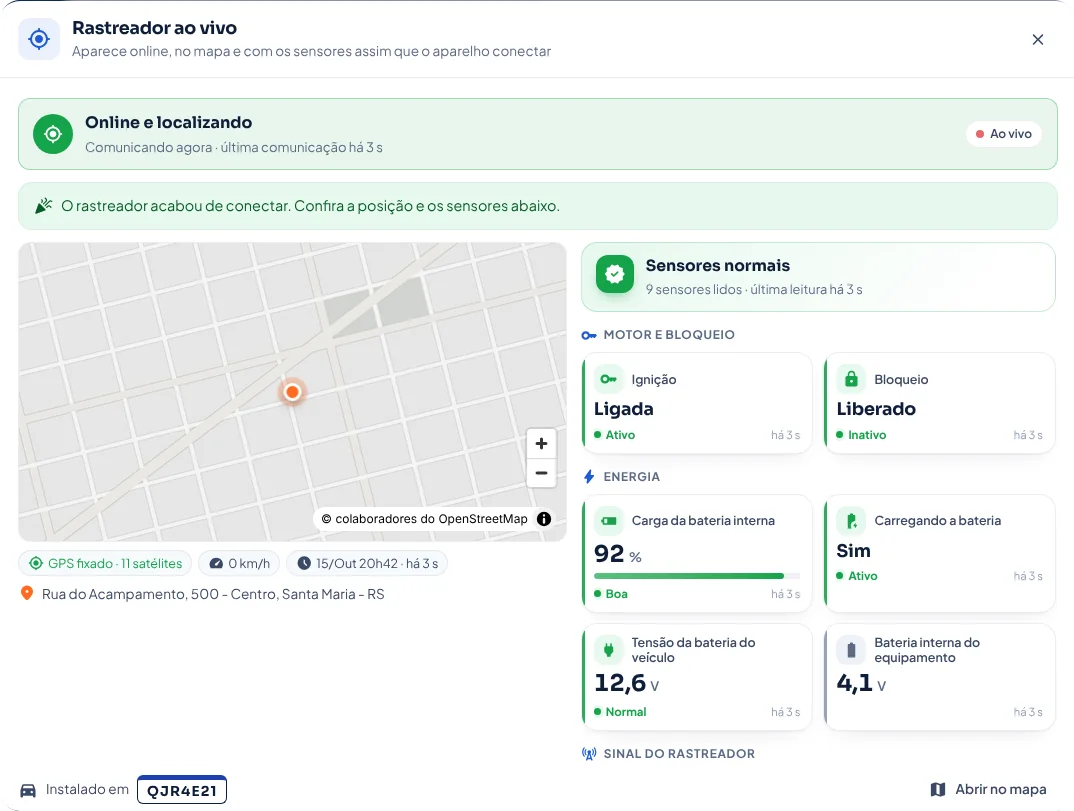Click the plug icon of Tensão da bateria do veículo
The width and height of the screenshot is (1074, 811).
[x=608, y=649]
